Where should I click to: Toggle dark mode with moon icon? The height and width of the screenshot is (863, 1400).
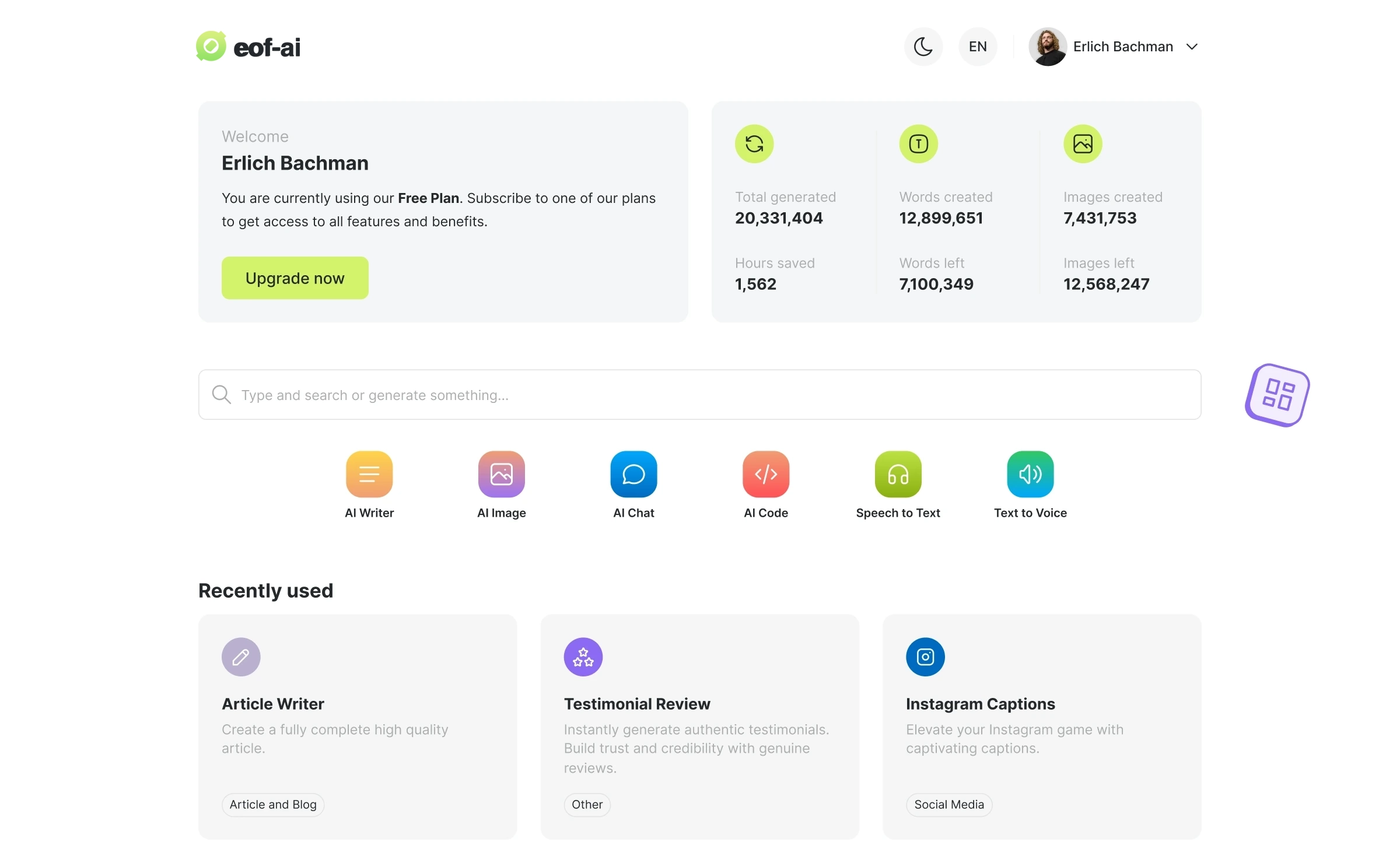(x=923, y=46)
